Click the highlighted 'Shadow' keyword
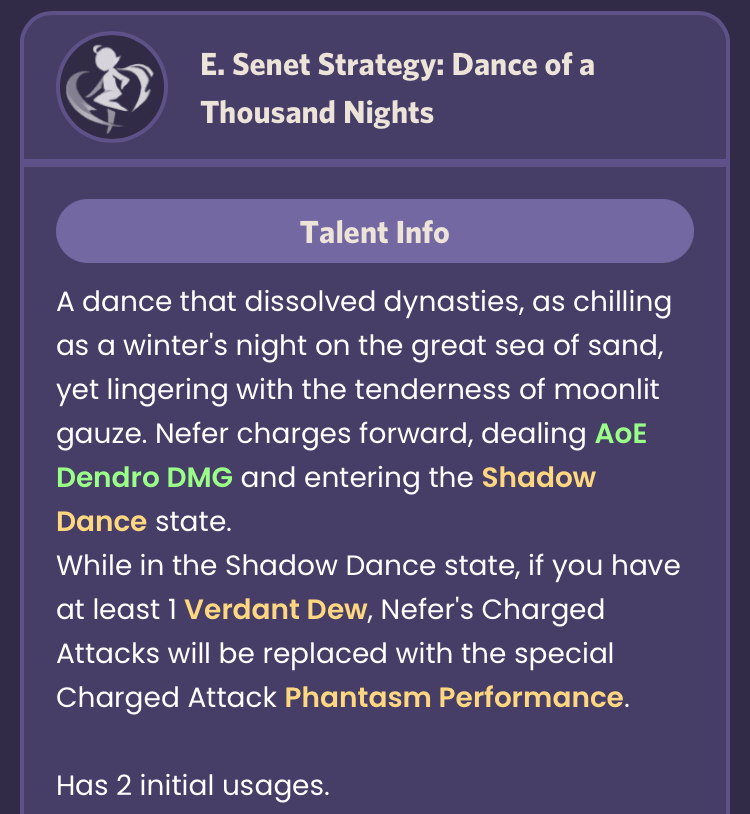The image size is (750, 814). point(539,478)
